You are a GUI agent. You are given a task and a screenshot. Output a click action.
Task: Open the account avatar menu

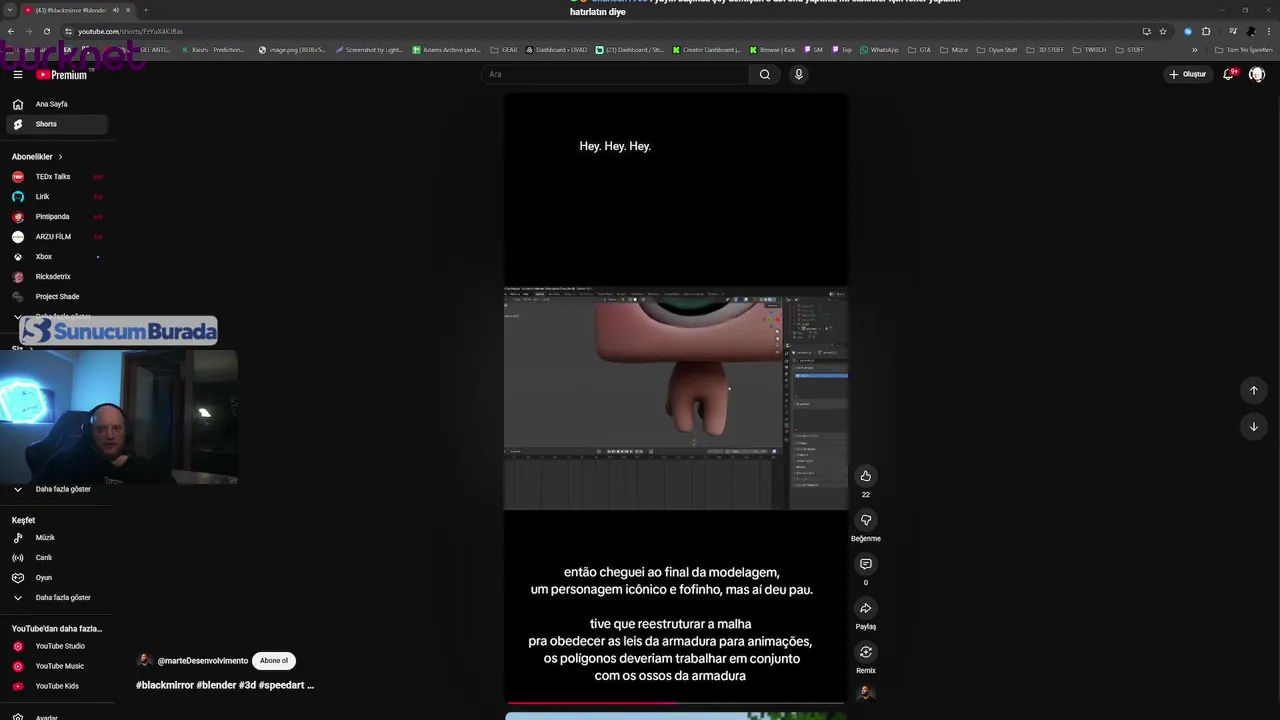click(1257, 74)
